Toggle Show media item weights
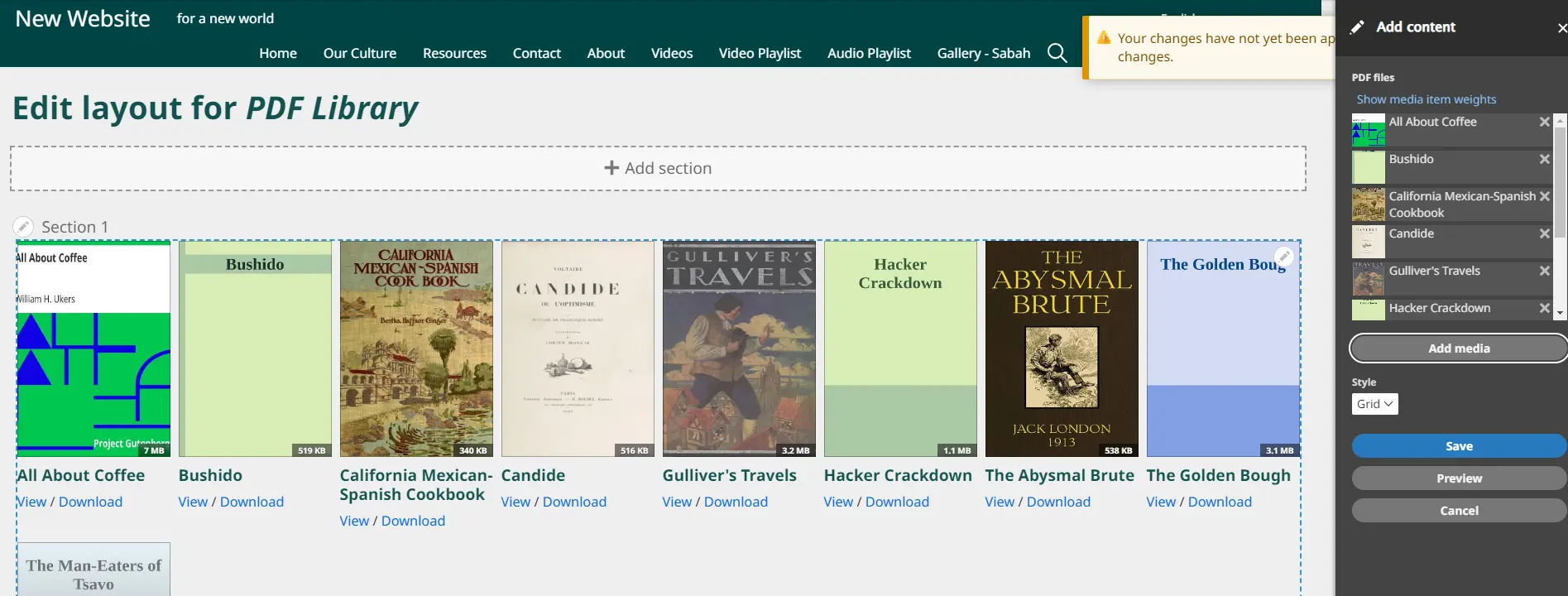This screenshot has width=1568, height=596. pos(1426,99)
